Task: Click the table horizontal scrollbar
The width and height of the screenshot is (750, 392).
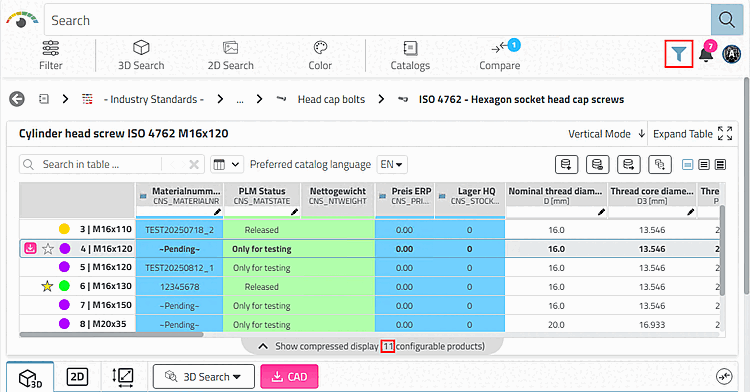Action: click(112, 335)
